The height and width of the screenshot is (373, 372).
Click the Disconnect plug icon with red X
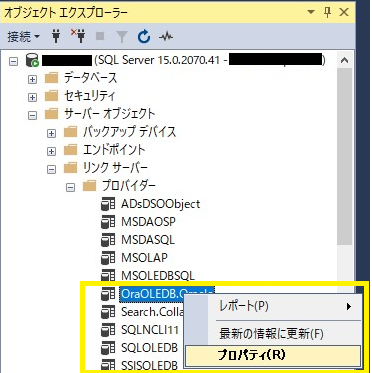coord(78,36)
